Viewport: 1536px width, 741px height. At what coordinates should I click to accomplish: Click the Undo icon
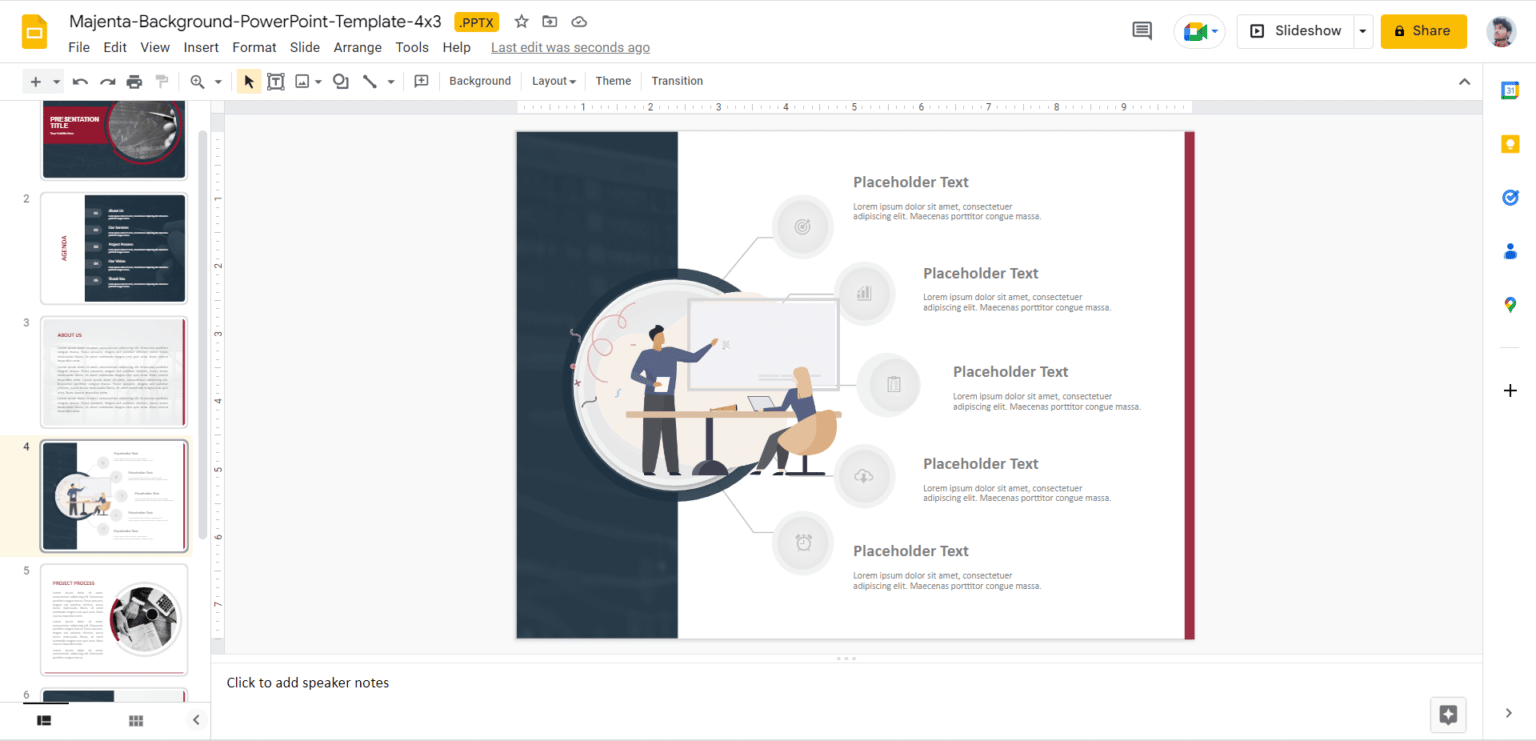tap(80, 81)
